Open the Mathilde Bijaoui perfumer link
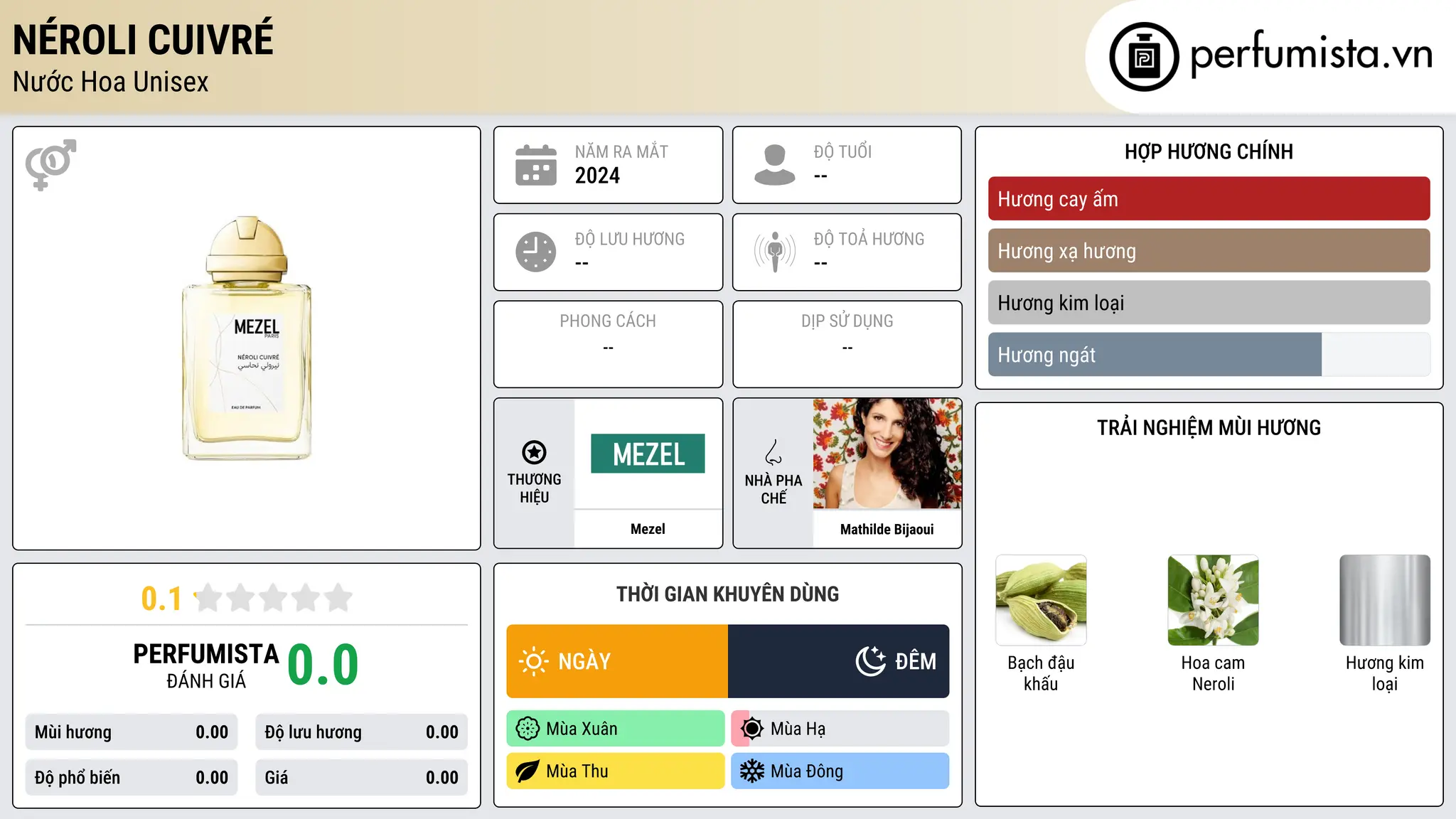This screenshot has height=819, width=1456. (x=887, y=529)
